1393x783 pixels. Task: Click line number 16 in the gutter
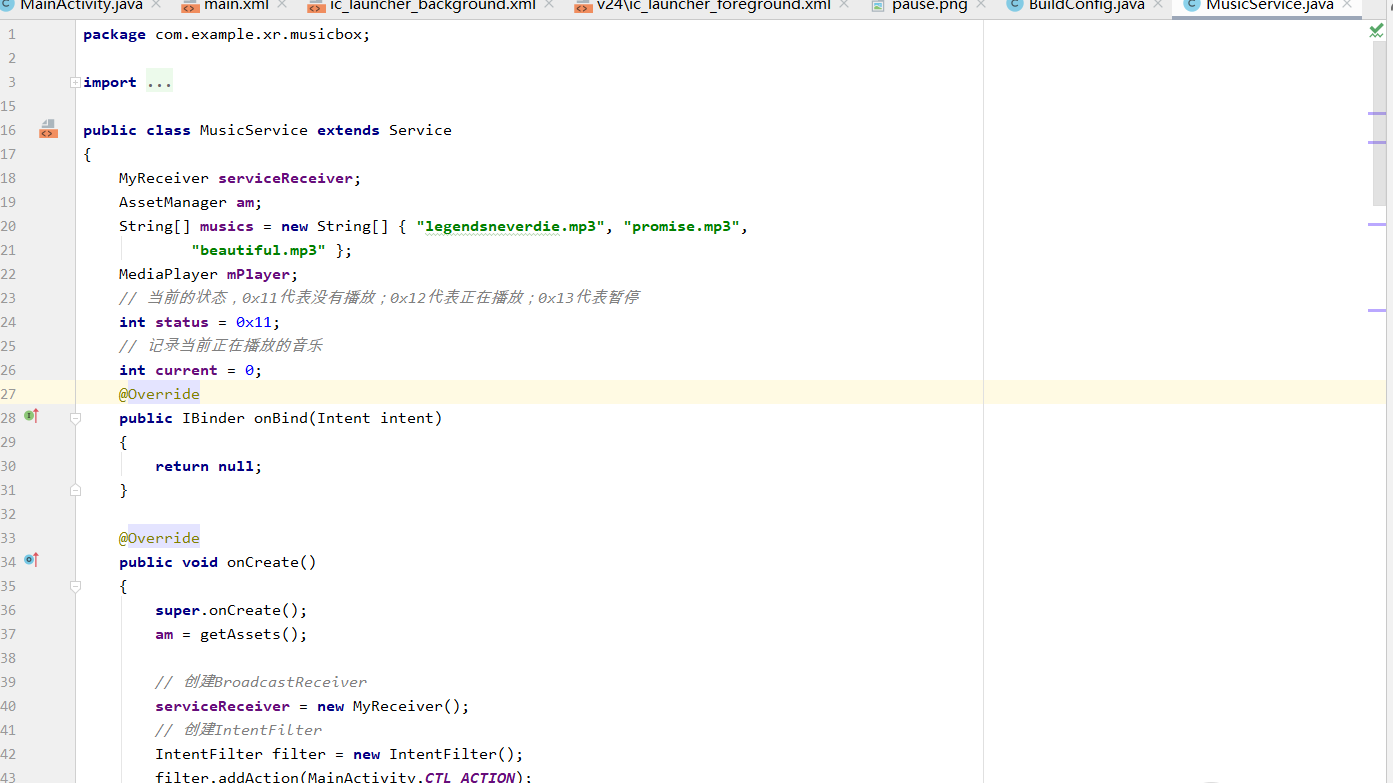pyautogui.click(x=9, y=130)
